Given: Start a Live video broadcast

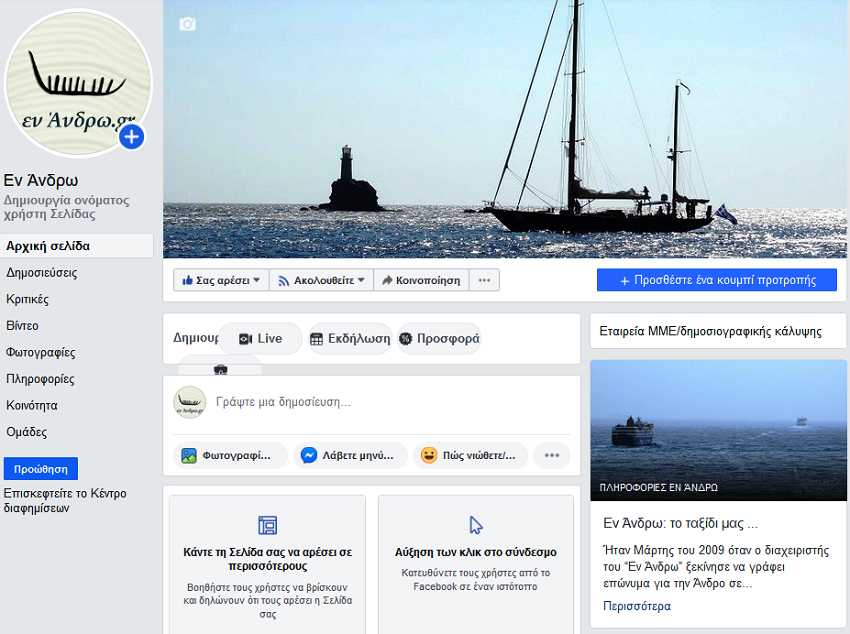Looking at the screenshot, I should coord(260,339).
